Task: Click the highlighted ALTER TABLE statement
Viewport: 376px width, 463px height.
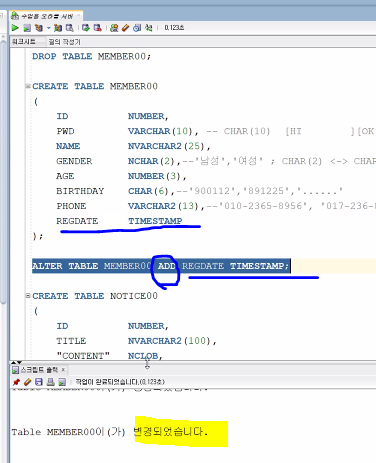Action: click(161, 266)
